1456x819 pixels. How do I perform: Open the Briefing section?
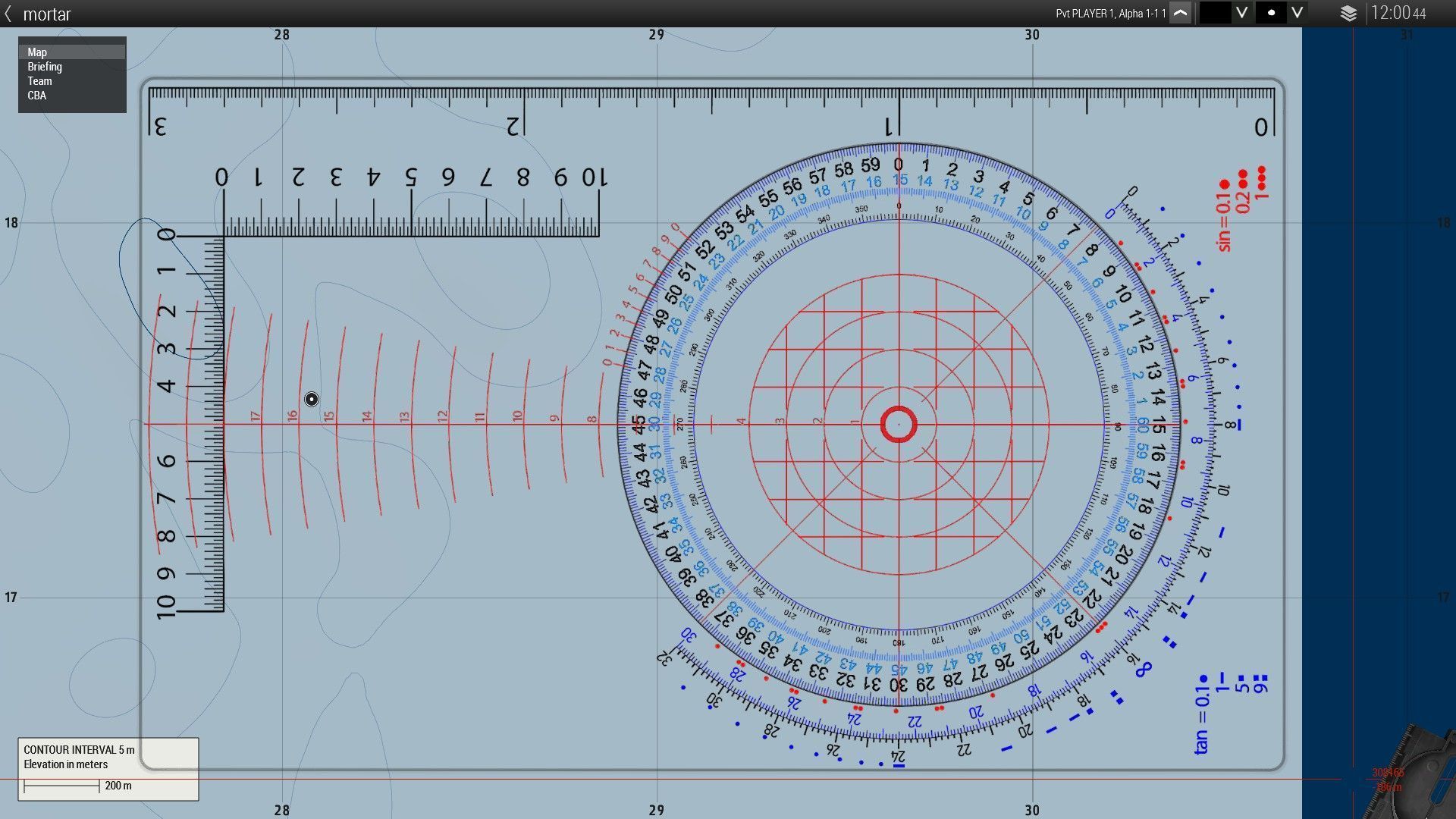point(45,67)
